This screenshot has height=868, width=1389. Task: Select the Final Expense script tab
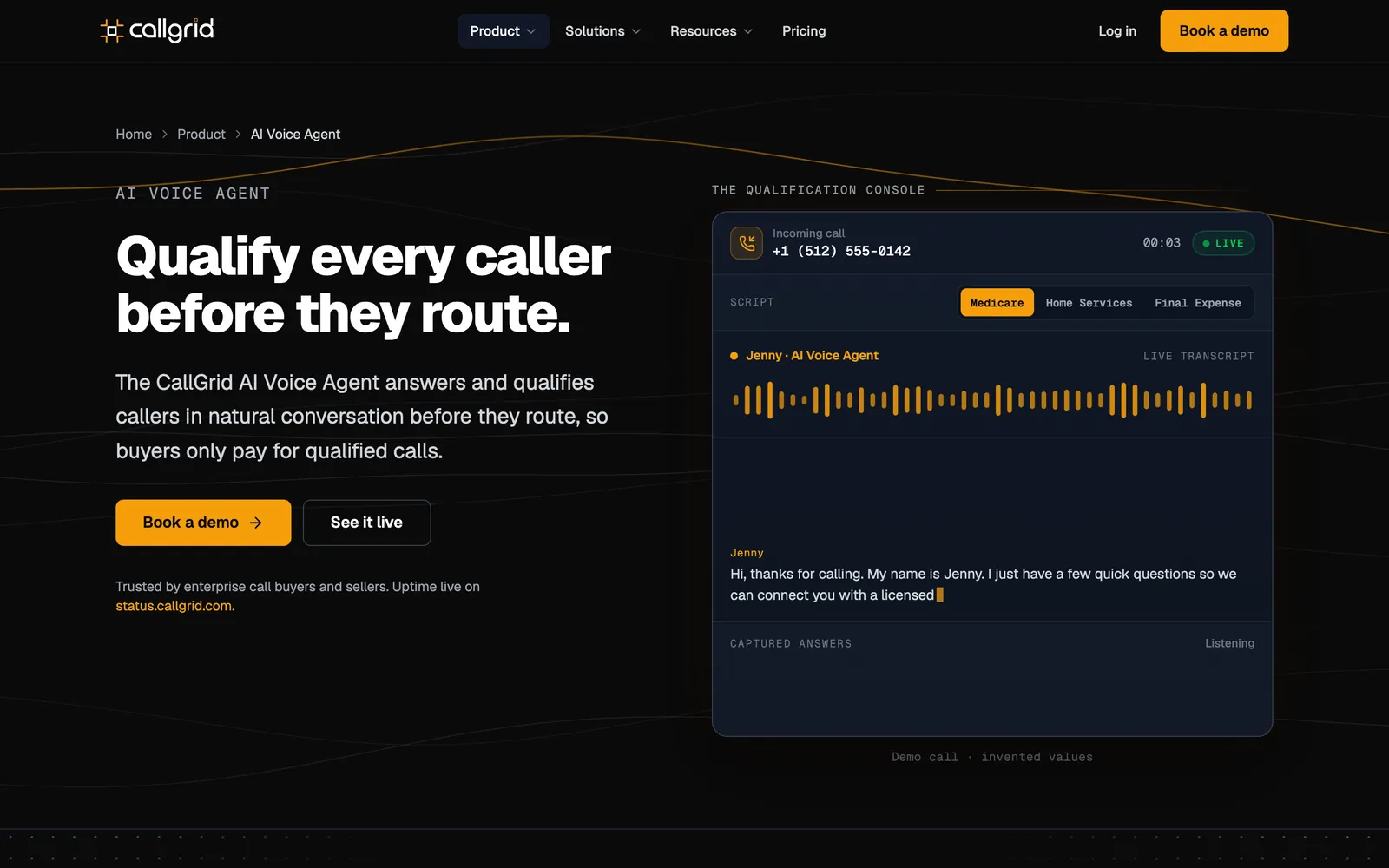[1198, 303]
